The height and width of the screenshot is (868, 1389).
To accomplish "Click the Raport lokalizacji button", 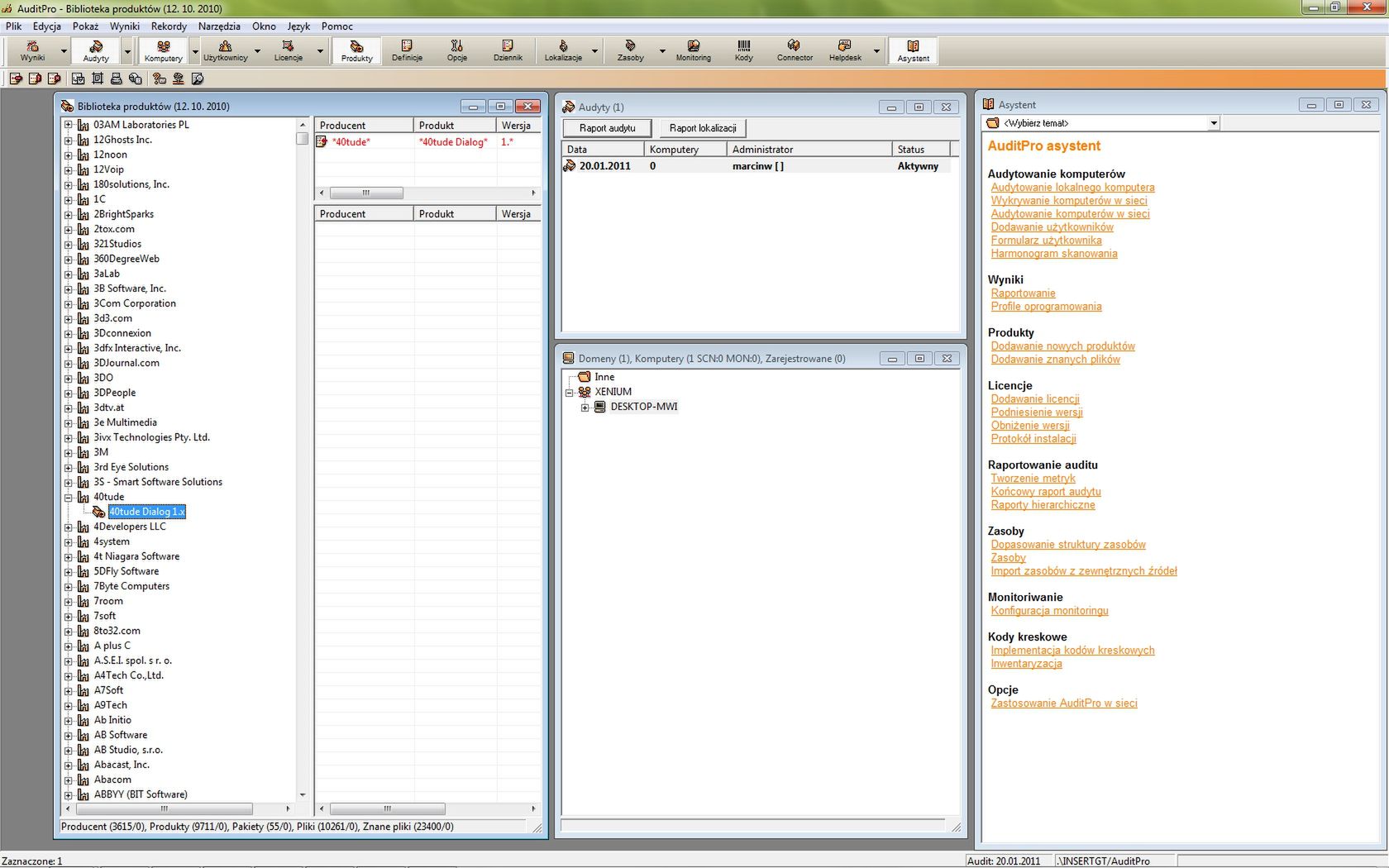I will (703, 128).
